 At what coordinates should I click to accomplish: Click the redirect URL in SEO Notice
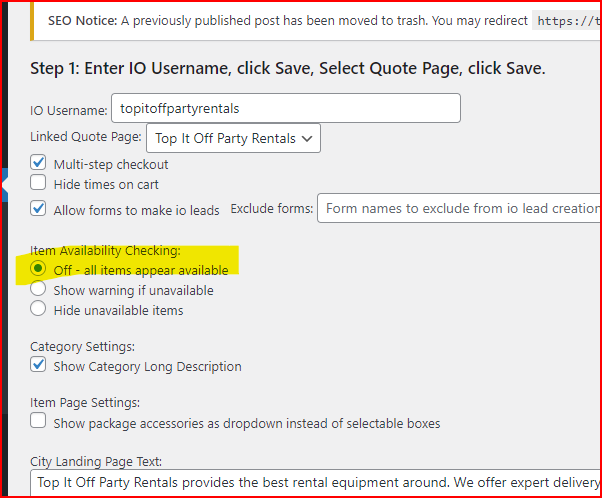[566, 21]
